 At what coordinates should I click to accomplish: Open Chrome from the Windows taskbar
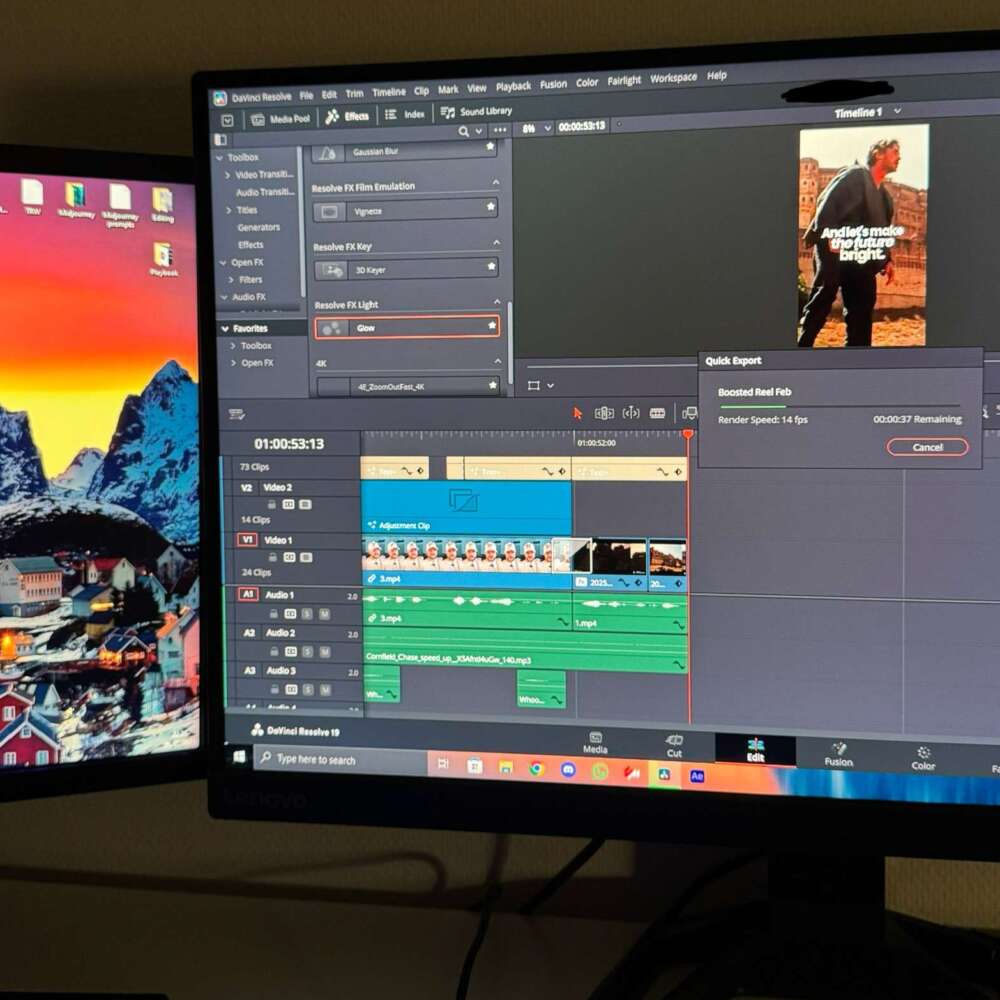(537, 769)
